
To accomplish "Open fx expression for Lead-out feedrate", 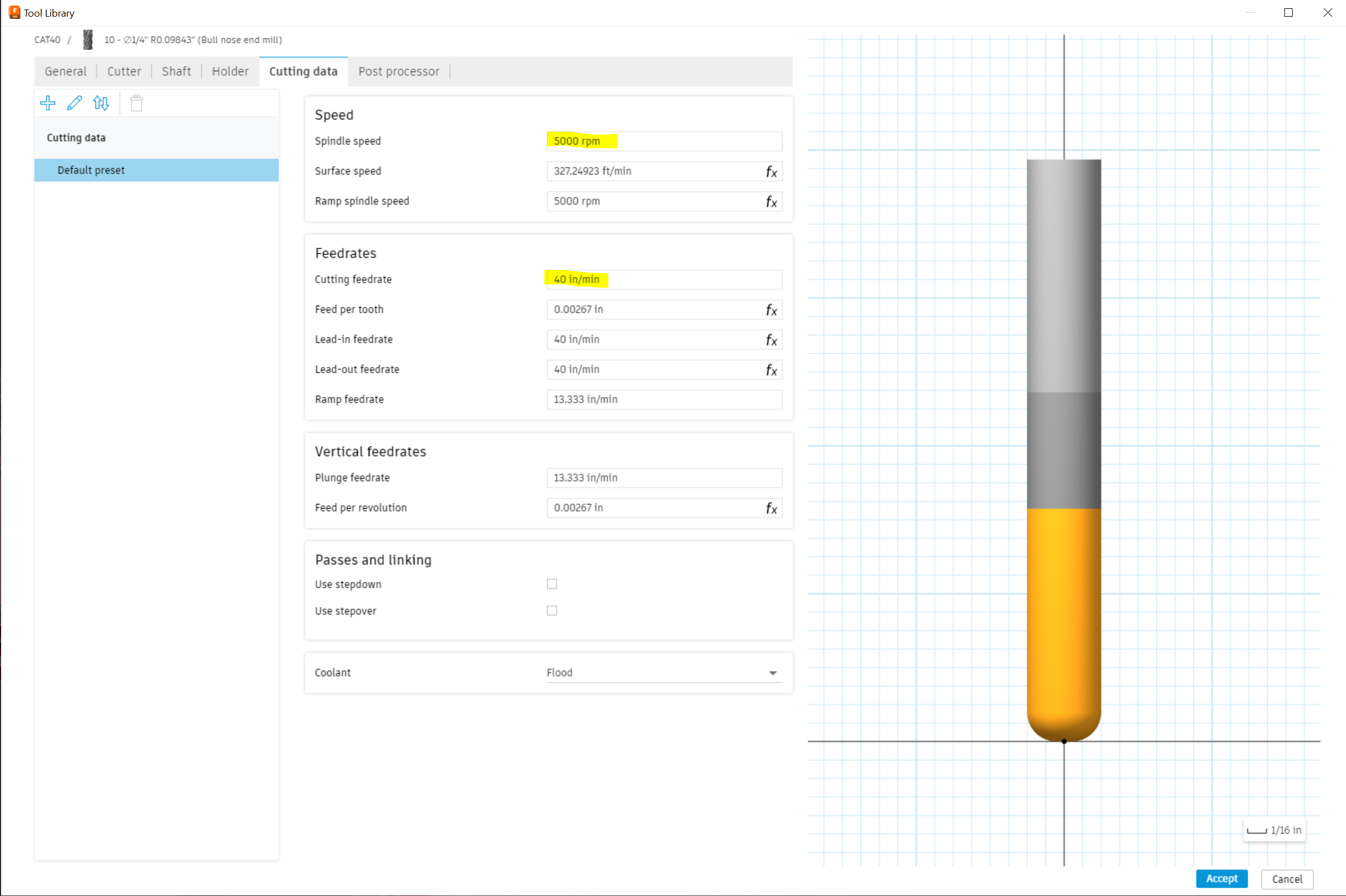I will (771, 370).
